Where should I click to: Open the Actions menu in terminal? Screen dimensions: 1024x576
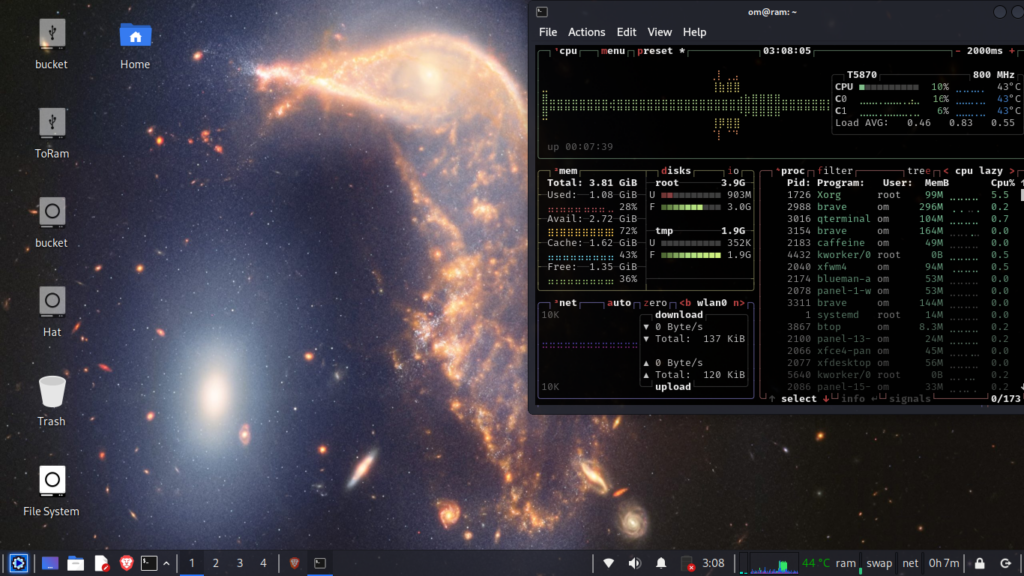(x=586, y=32)
